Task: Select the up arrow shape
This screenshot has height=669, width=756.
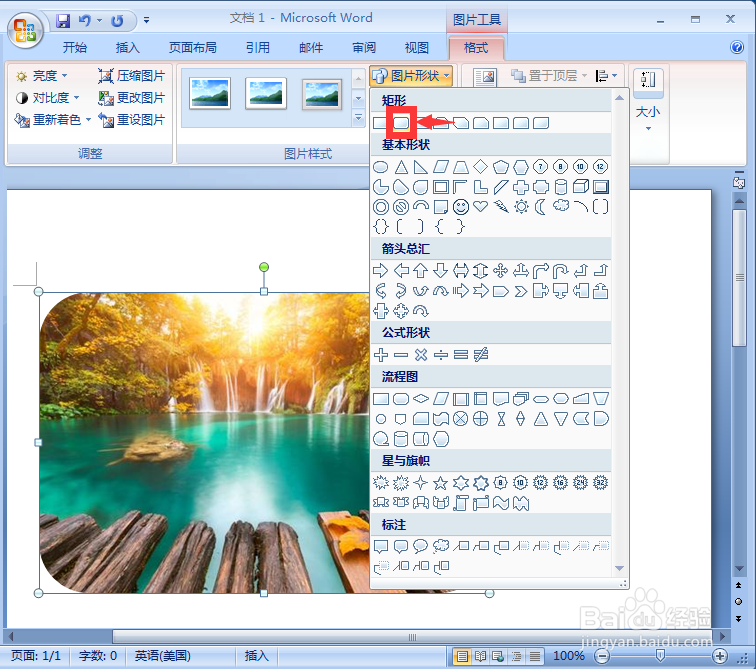Action: point(420,271)
